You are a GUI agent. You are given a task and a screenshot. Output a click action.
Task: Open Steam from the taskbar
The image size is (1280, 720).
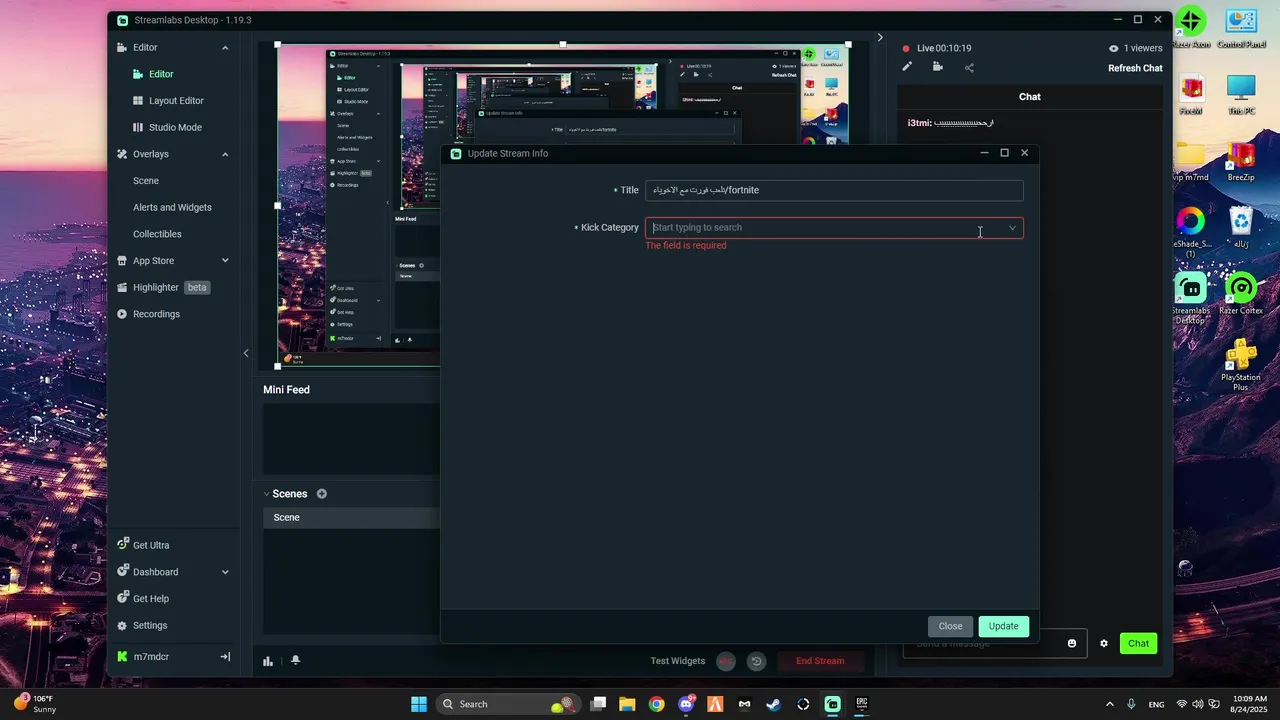(x=774, y=704)
